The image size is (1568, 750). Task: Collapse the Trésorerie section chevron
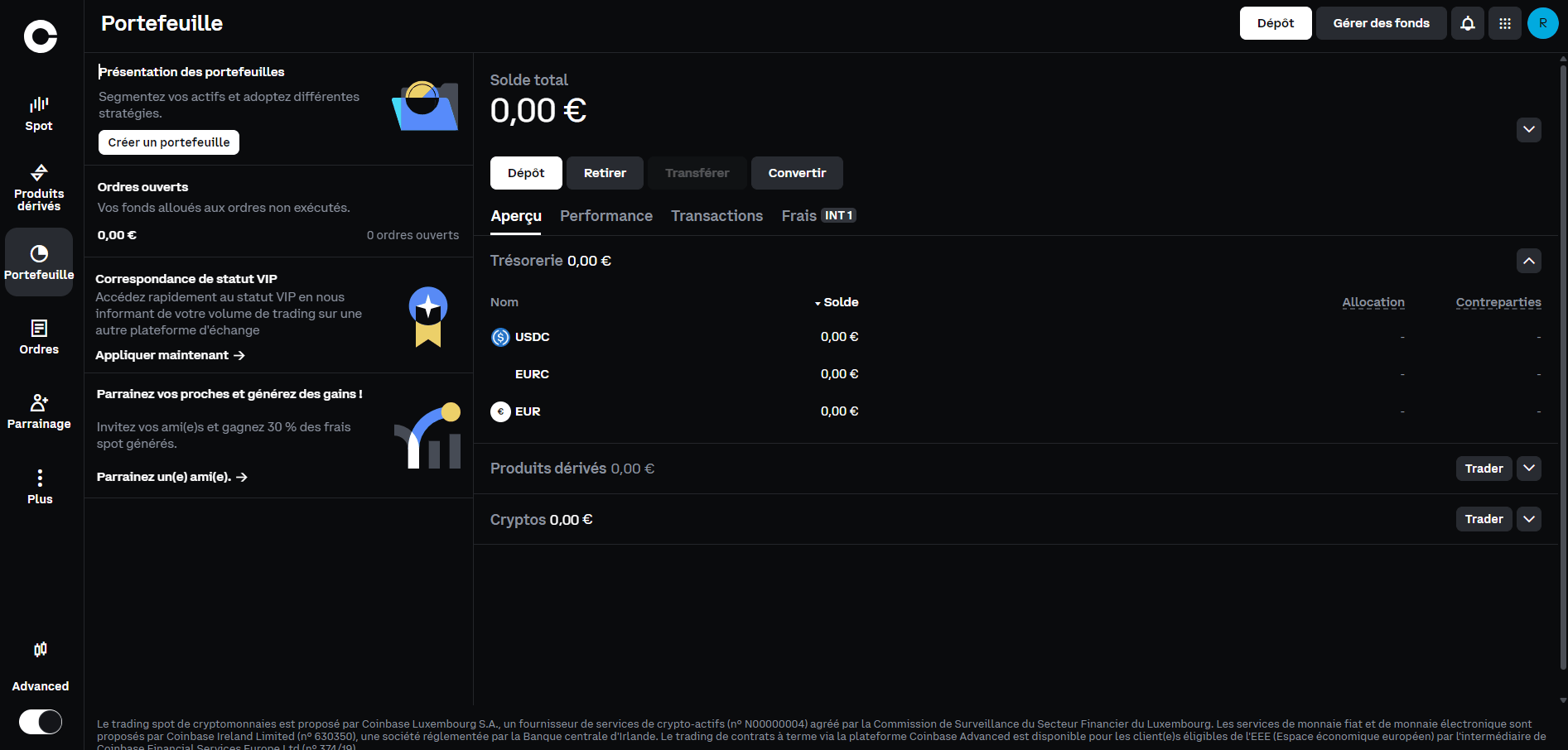(x=1529, y=261)
